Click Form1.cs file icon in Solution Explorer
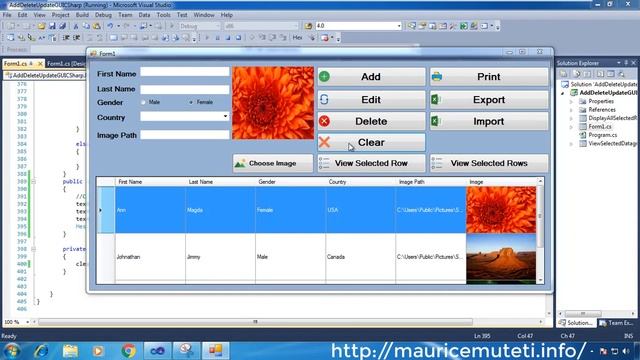This screenshot has width=640, height=360. (x=583, y=127)
